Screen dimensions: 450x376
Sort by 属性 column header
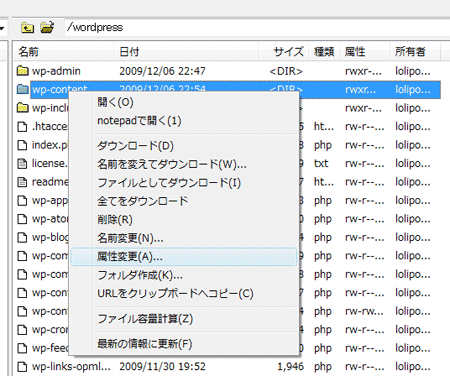[365, 52]
